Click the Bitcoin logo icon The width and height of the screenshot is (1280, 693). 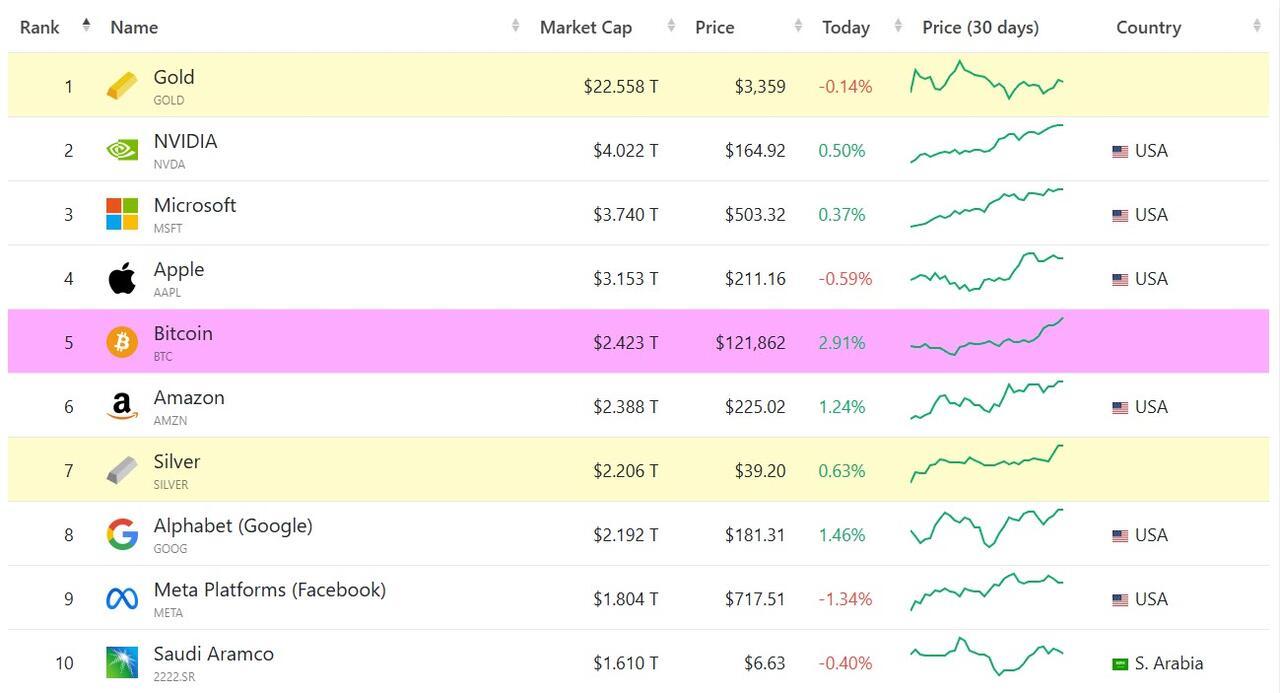tap(122, 342)
